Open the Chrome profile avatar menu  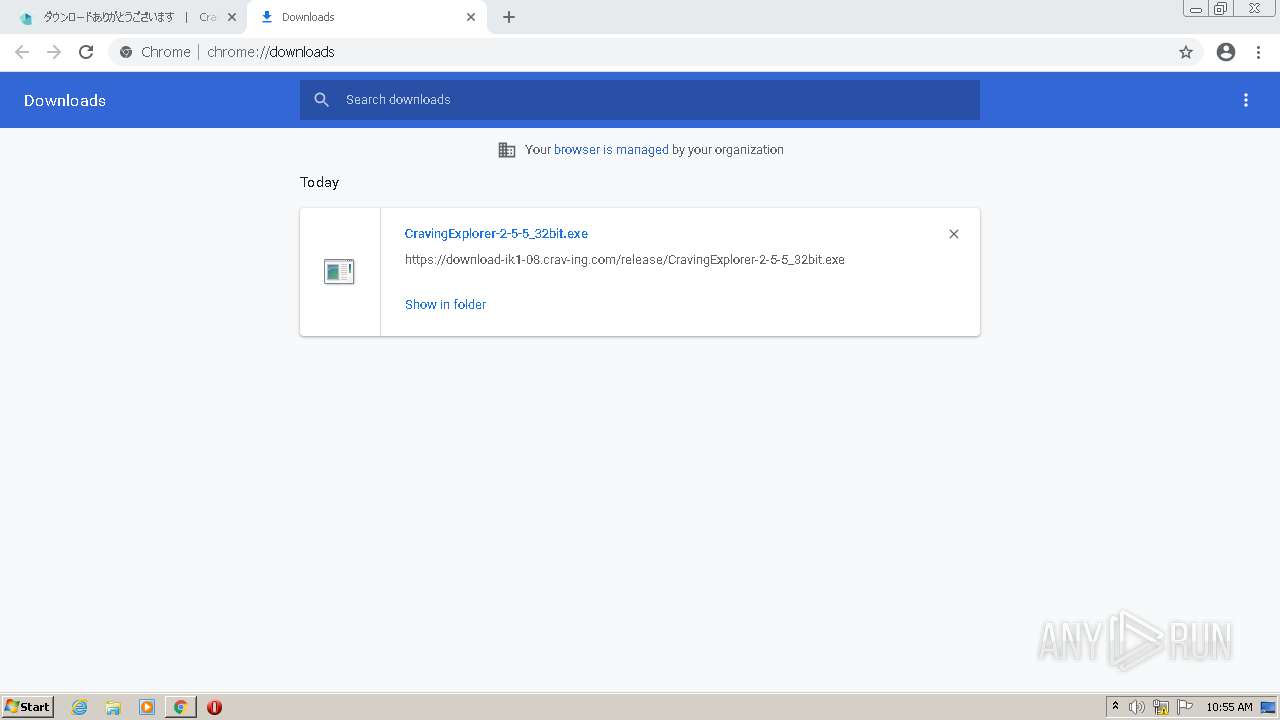pos(1226,52)
